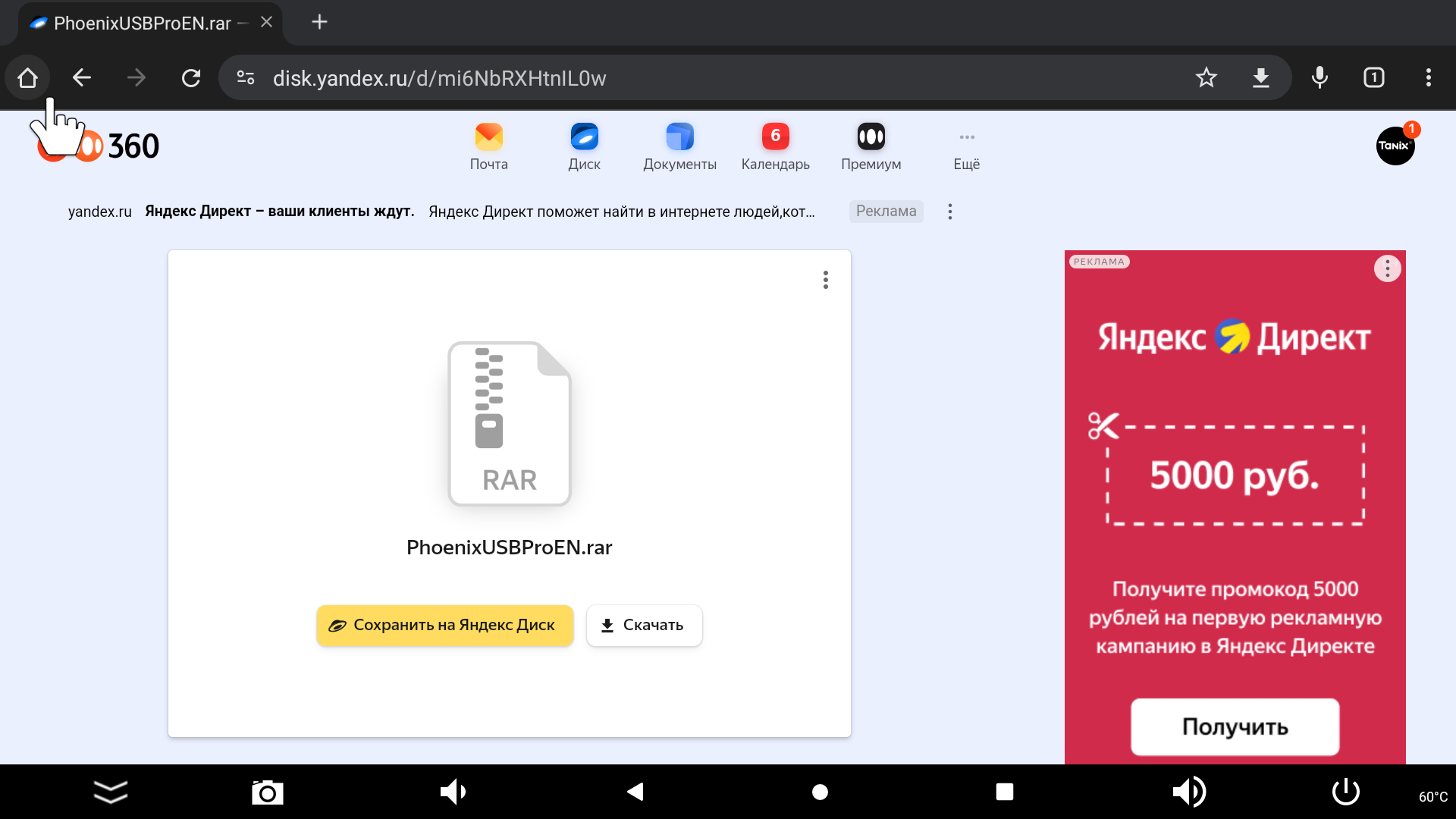Bookmark this page with the star icon

point(1206,77)
